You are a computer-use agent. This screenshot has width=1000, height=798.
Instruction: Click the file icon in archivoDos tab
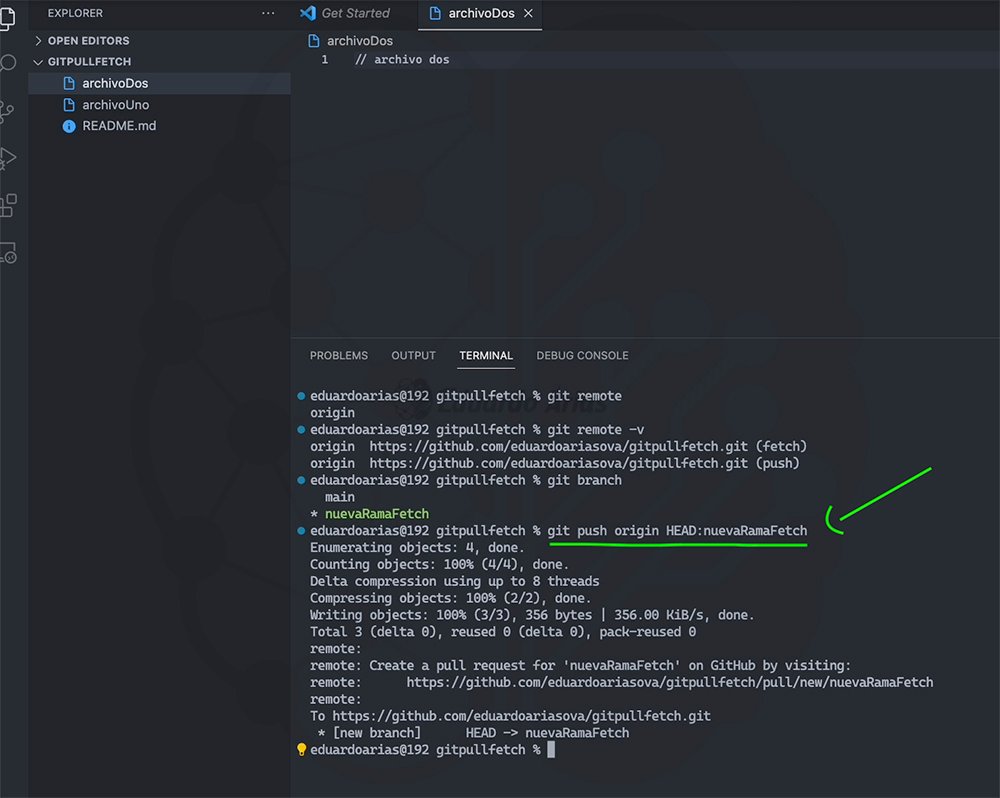pos(435,13)
